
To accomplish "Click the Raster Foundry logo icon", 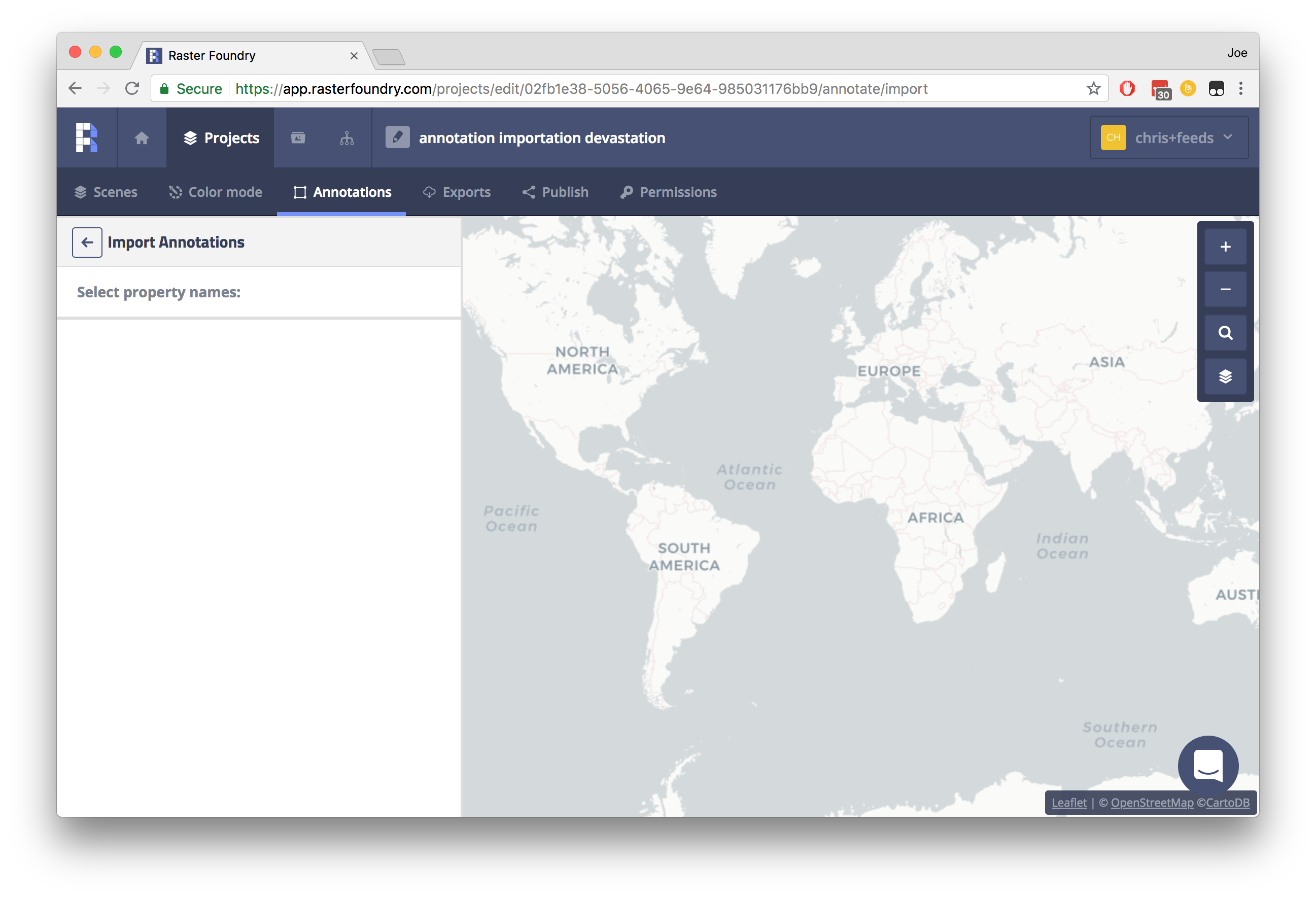I will pos(87,137).
